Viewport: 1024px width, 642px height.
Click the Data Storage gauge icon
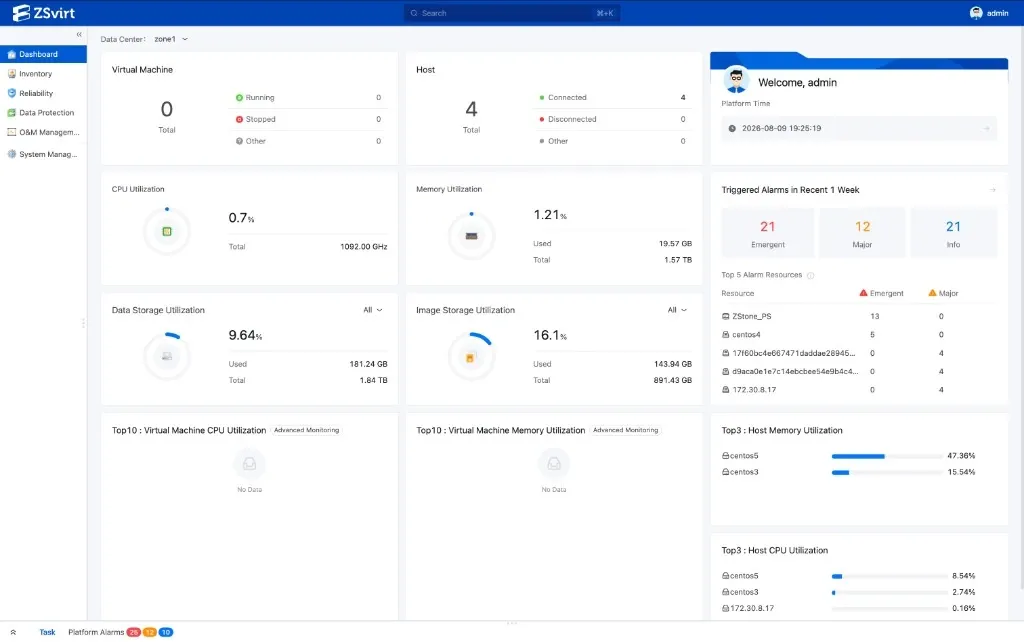167,357
